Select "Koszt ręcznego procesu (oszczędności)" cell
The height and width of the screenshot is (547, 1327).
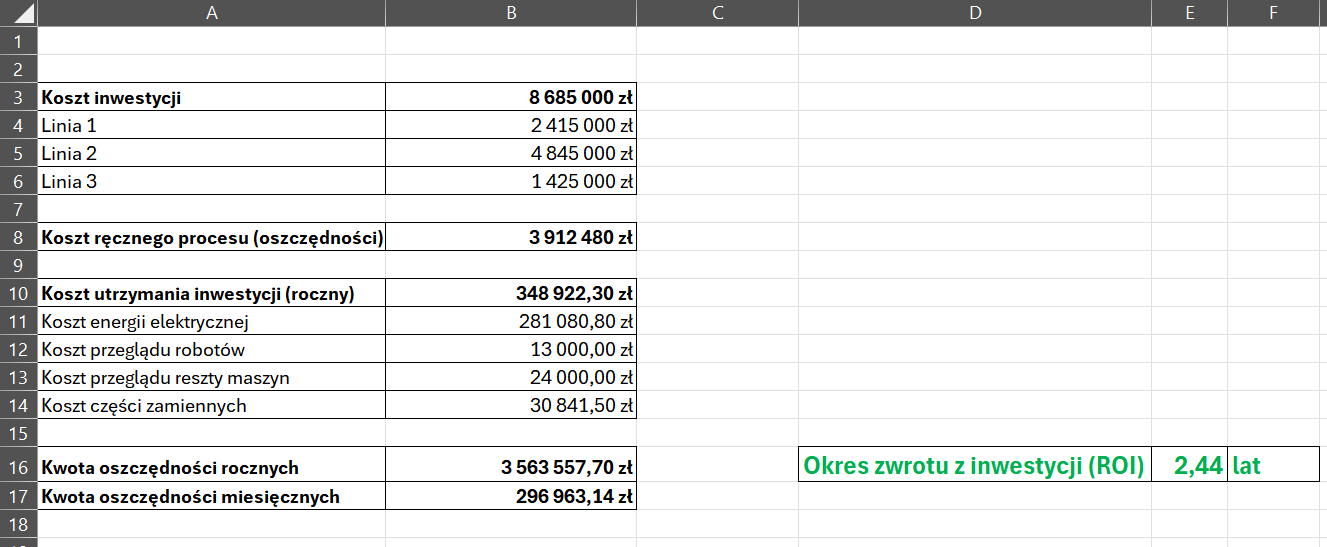coord(211,237)
